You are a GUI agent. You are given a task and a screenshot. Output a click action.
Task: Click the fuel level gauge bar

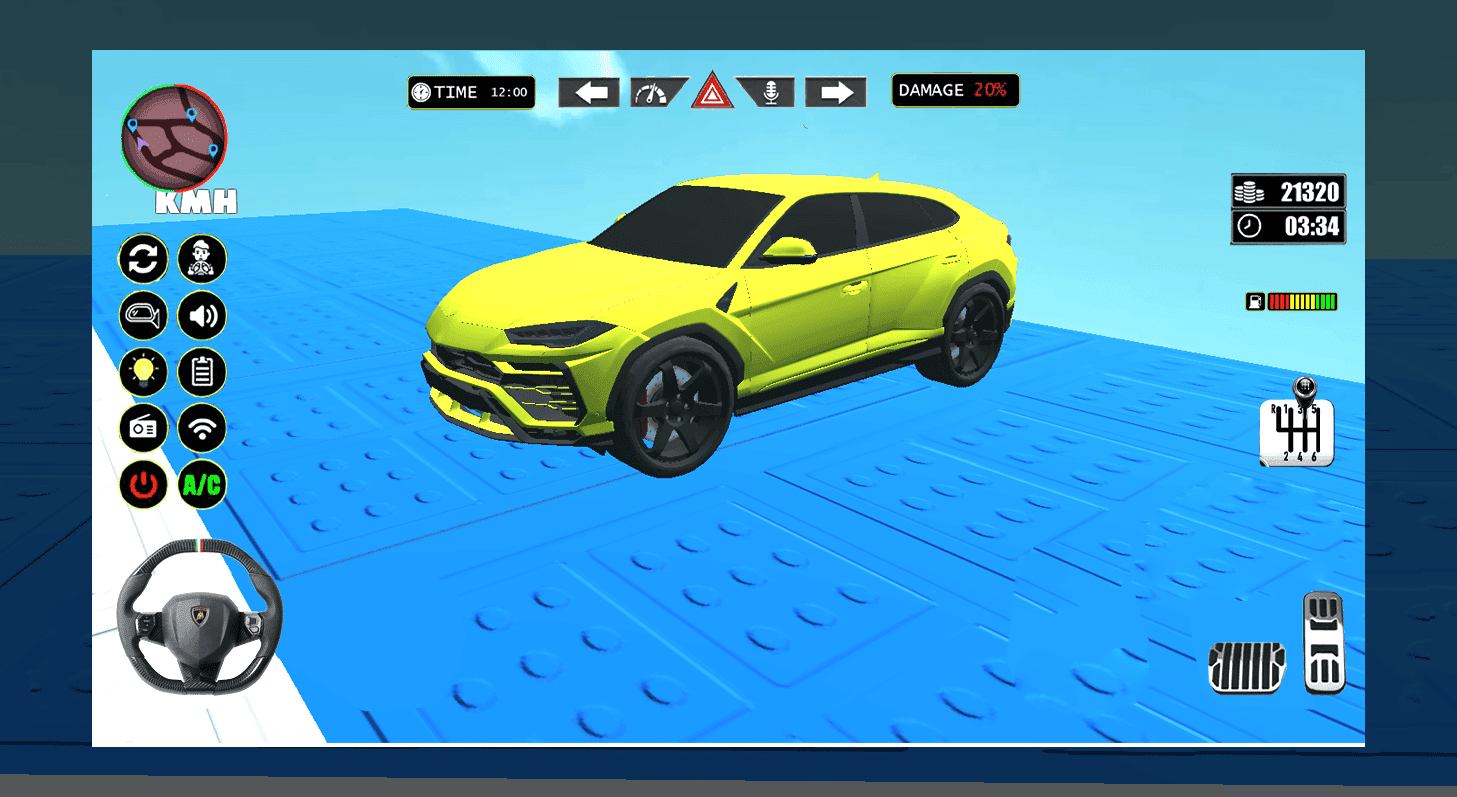click(x=1301, y=302)
